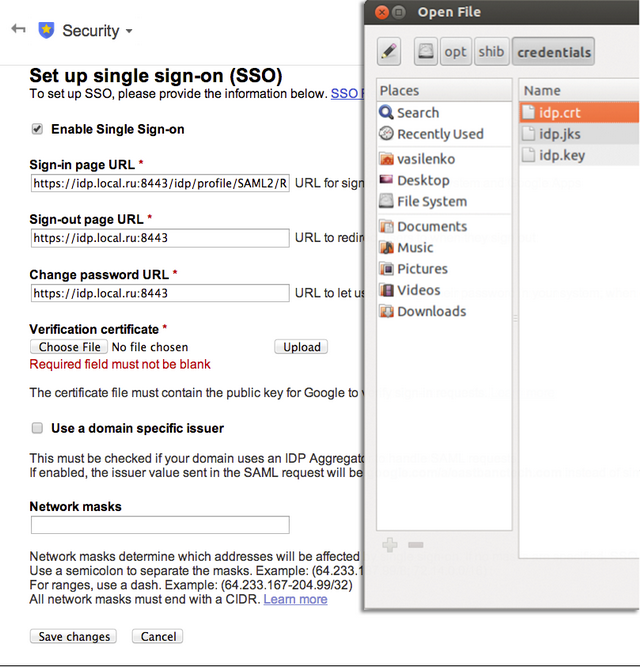Select Search in Places sidebar
The height and width of the screenshot is (667, 640).
444,113
